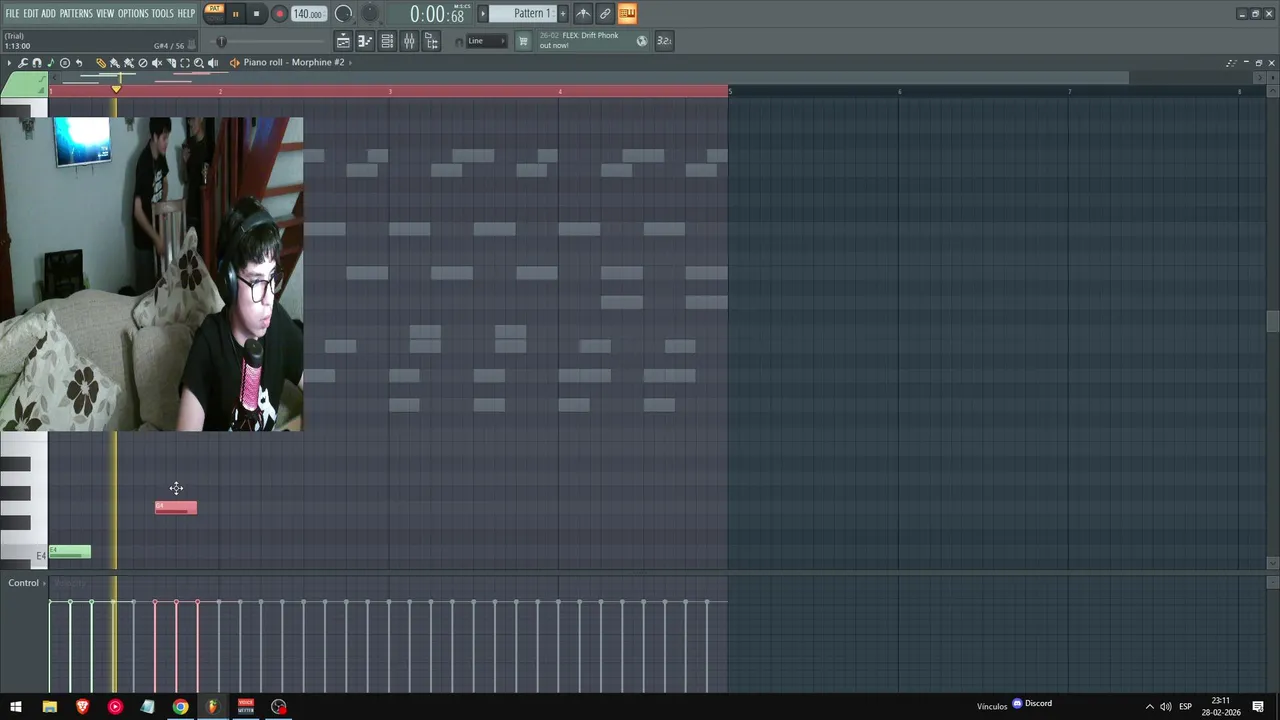
Task: Open the shop cart icon
Action: click(x=522, y=41)
